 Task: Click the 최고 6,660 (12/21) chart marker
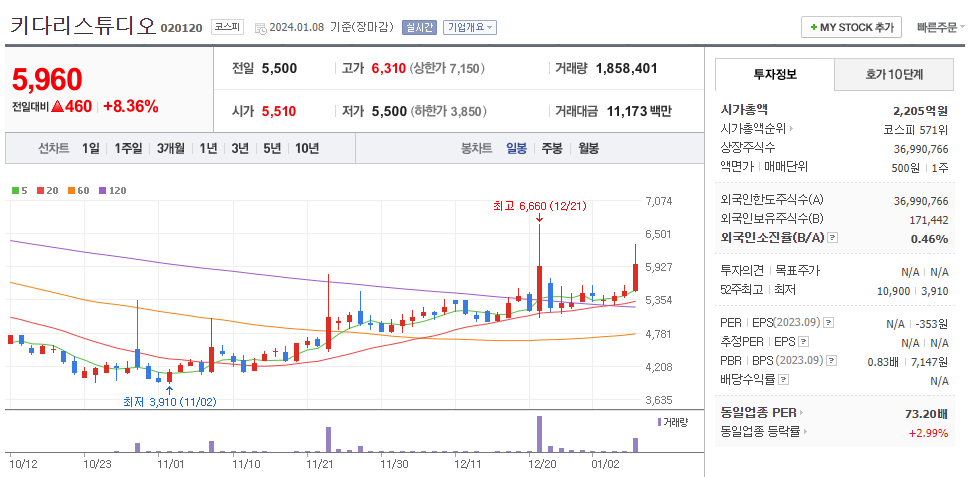[539, 206]
